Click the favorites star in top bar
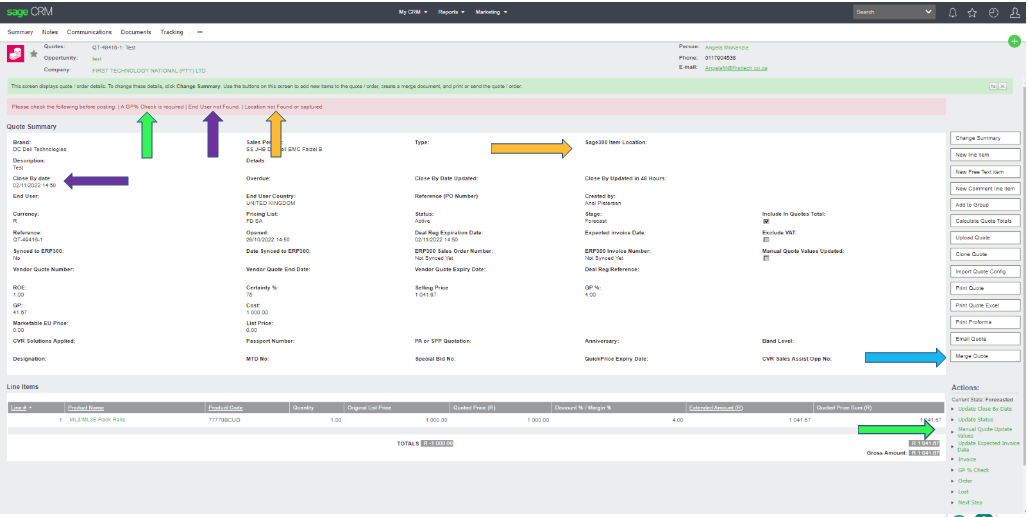The height and width of the screenshot is (517, 1028). [972, 12]
